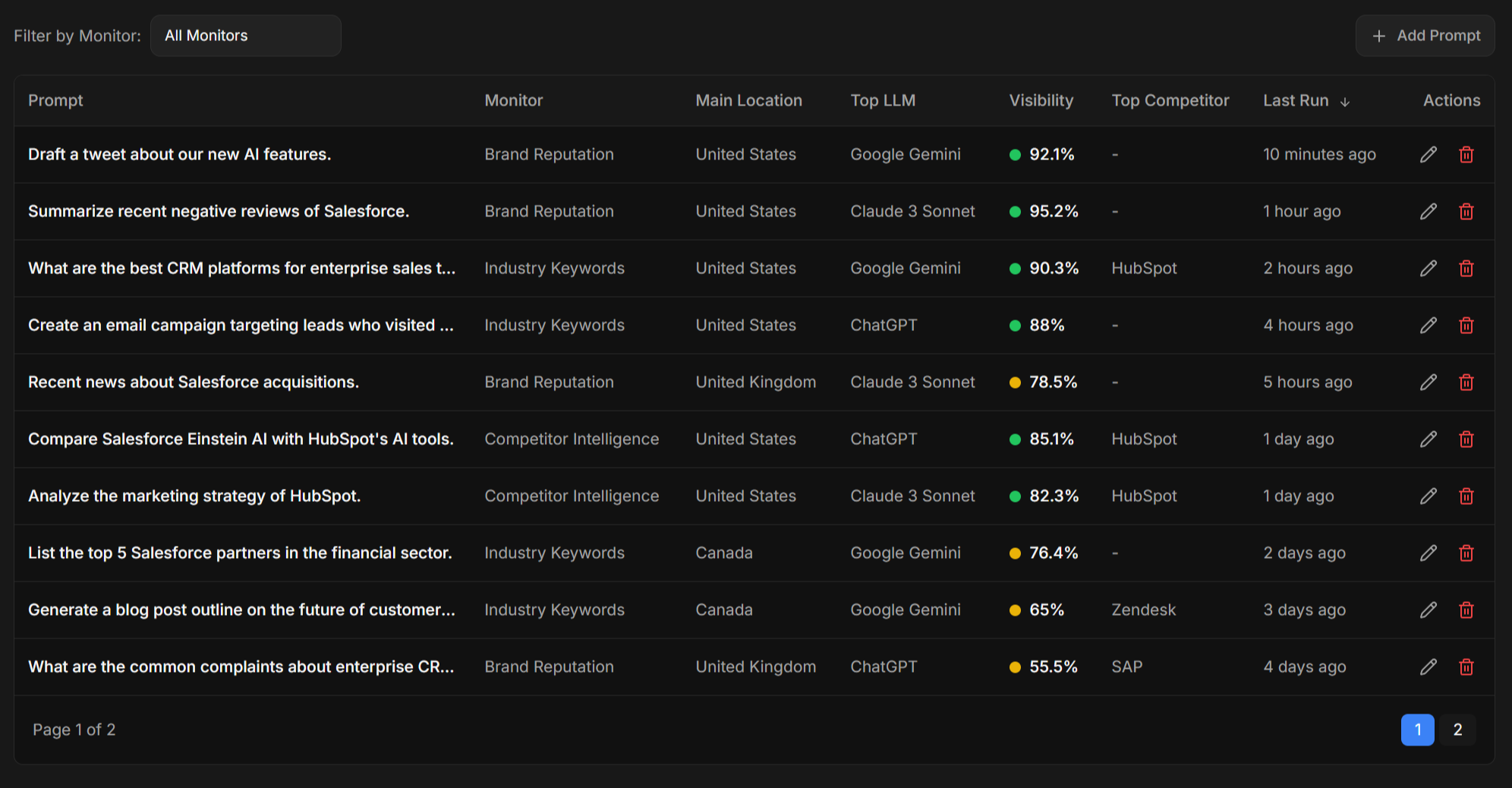This screenshot has height=788, width=1512.
Task: Delete the 'common complaints about enterprise' prompt
Action: point(1466,667)
